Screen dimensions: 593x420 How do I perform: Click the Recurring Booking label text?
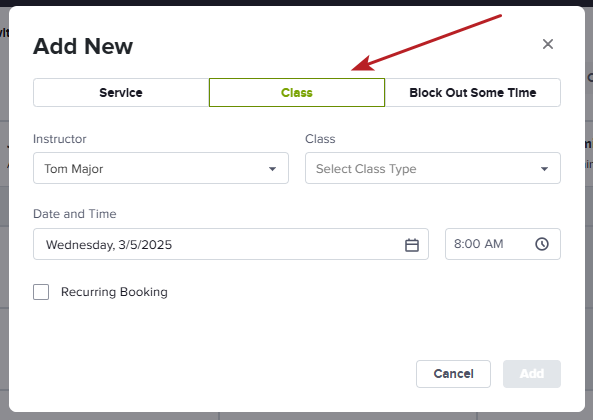[x=114, y=292]
